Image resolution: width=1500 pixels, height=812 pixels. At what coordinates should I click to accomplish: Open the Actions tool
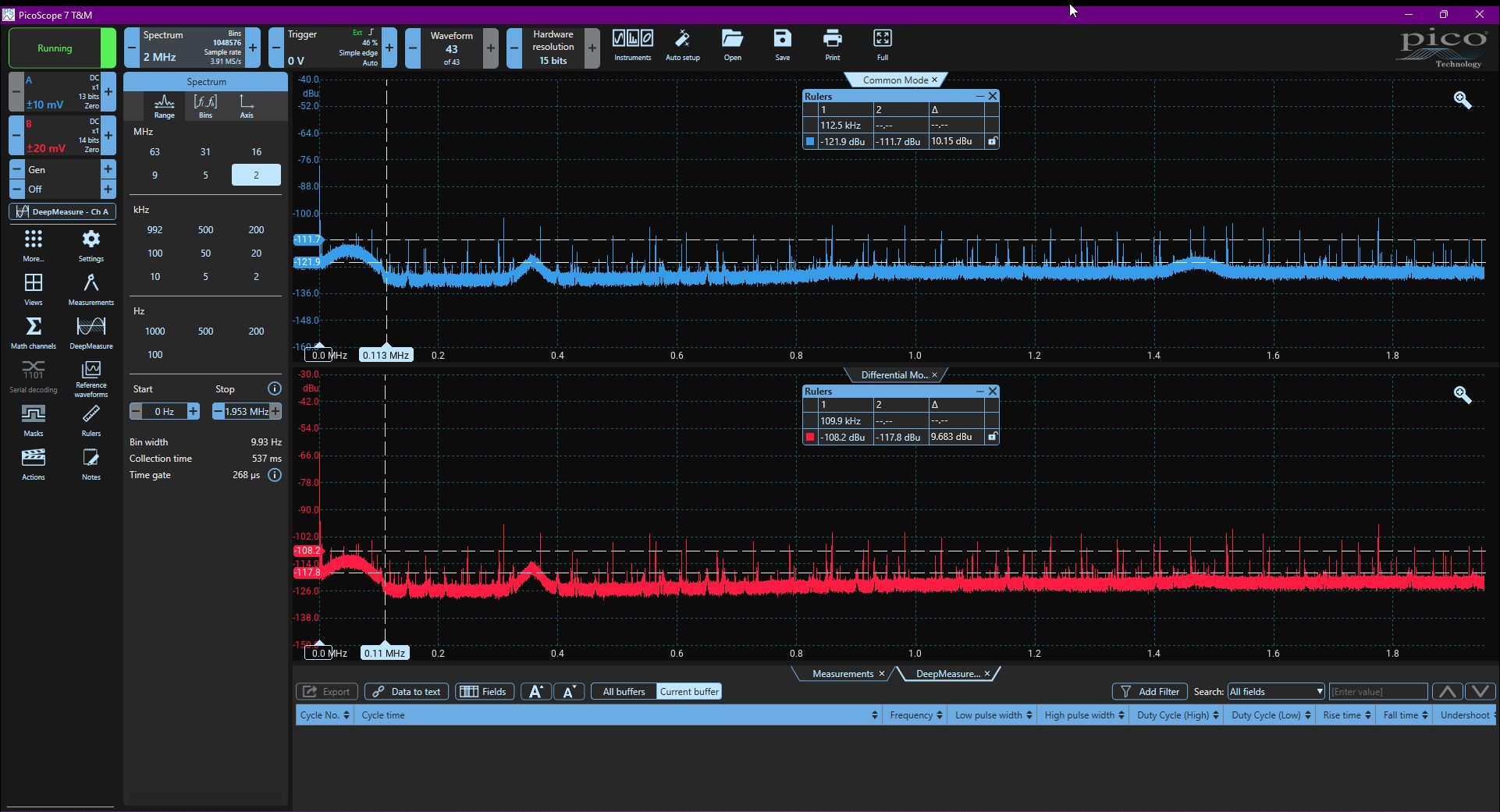click(x=34, y=463)
